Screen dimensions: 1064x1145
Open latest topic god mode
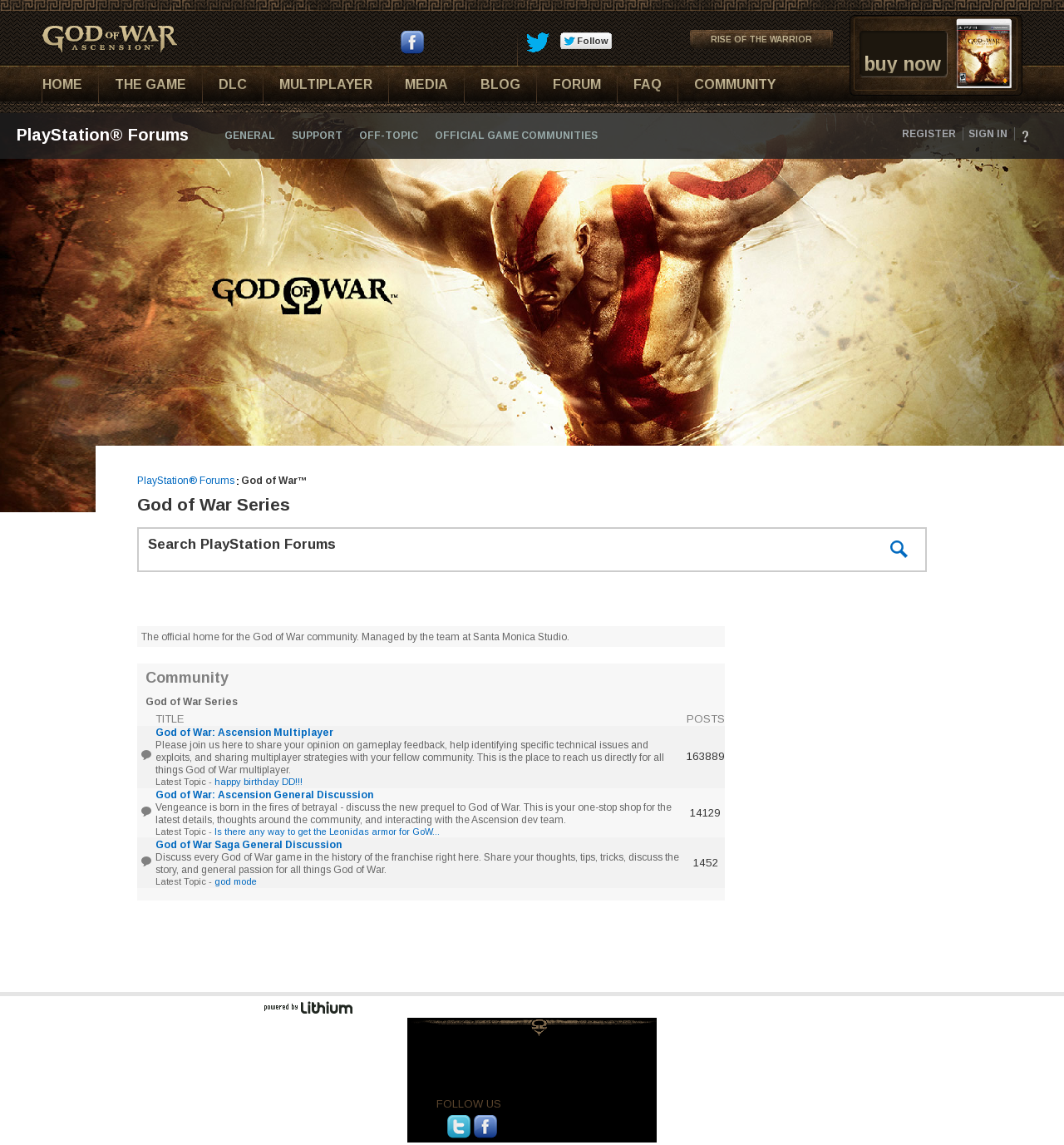point(235,881)
